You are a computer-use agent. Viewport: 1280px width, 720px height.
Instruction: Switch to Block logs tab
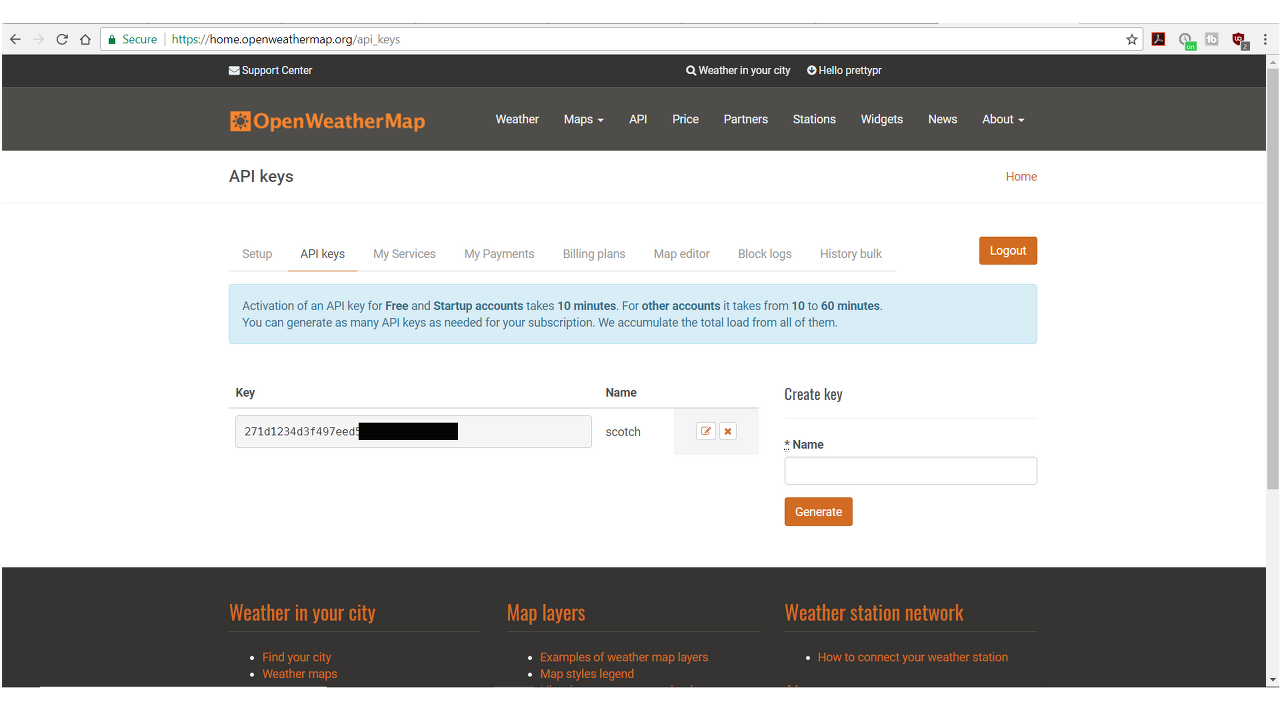tap(765, 254)
